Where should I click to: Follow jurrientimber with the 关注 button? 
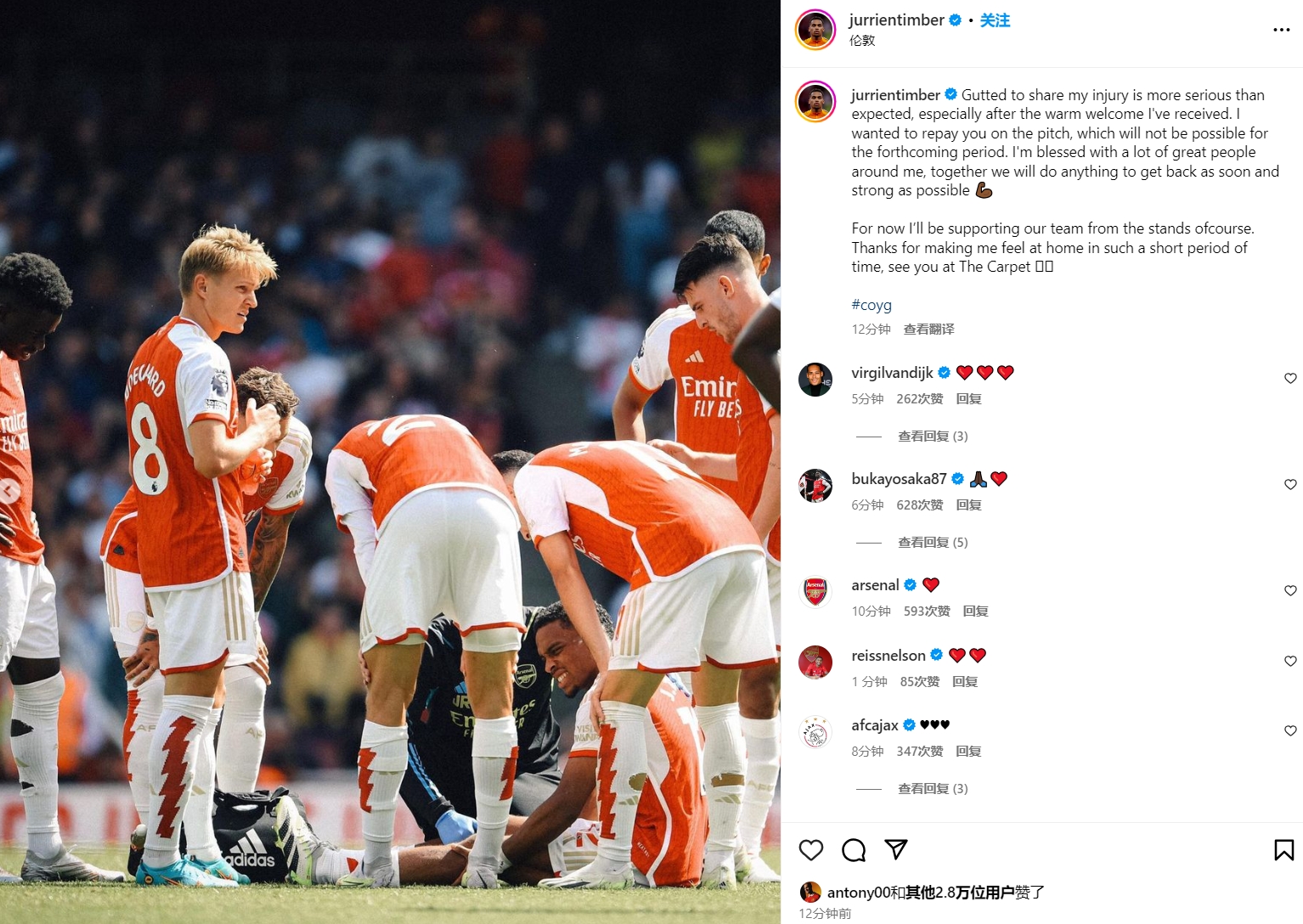tap(995, 20)
